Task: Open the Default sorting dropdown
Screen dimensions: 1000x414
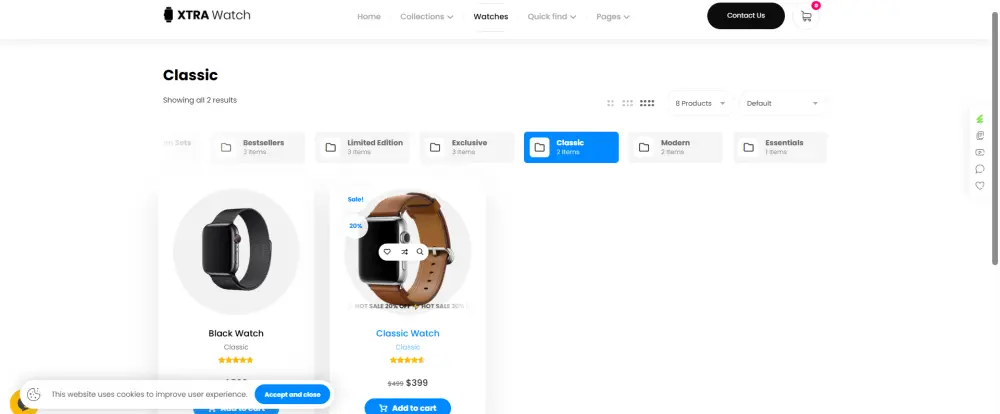Action: (783, 103)
